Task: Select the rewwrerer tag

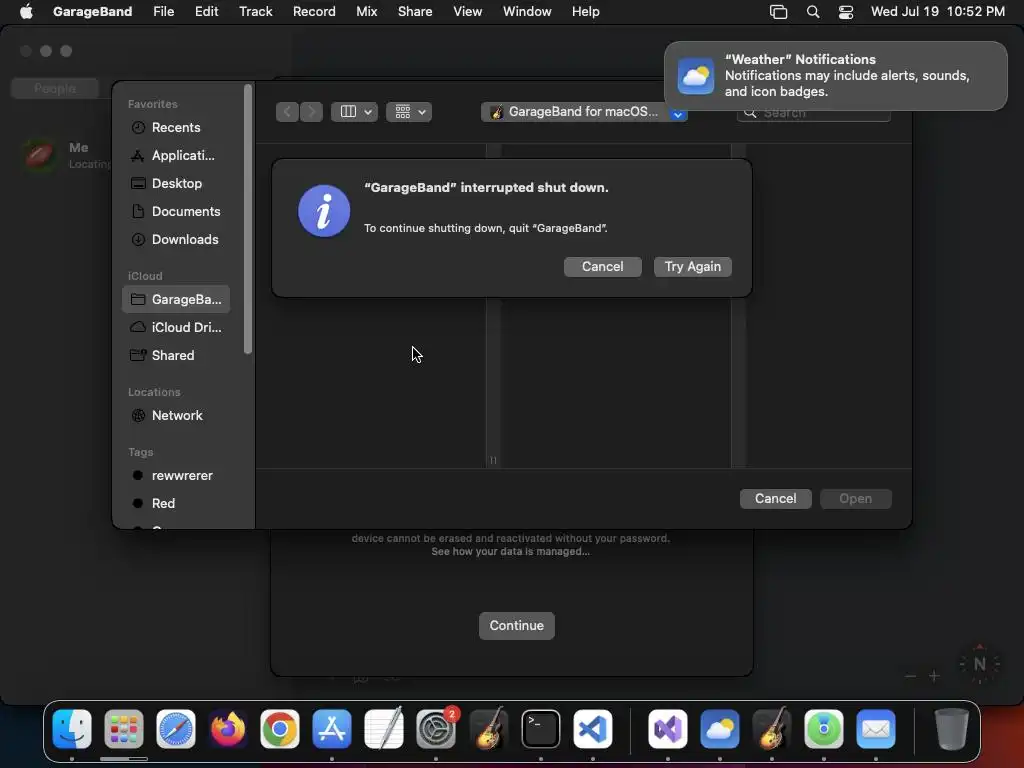Action: coord(176,475)
